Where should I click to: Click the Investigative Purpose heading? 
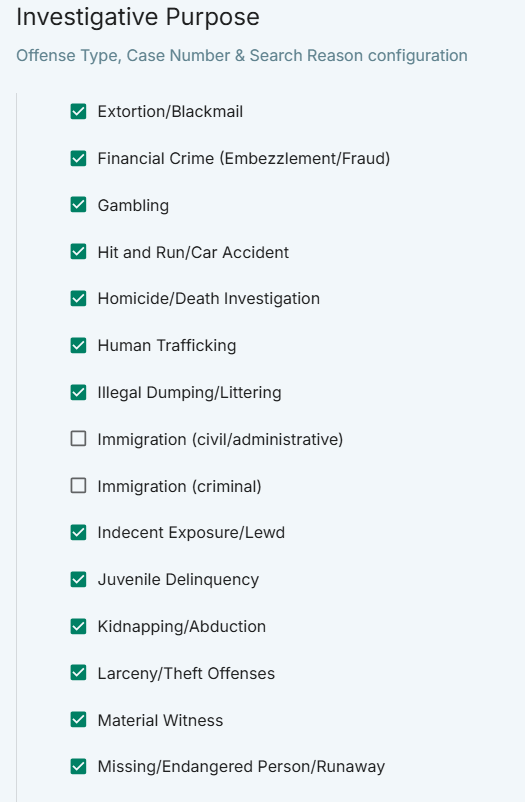(x=138, y=17)
